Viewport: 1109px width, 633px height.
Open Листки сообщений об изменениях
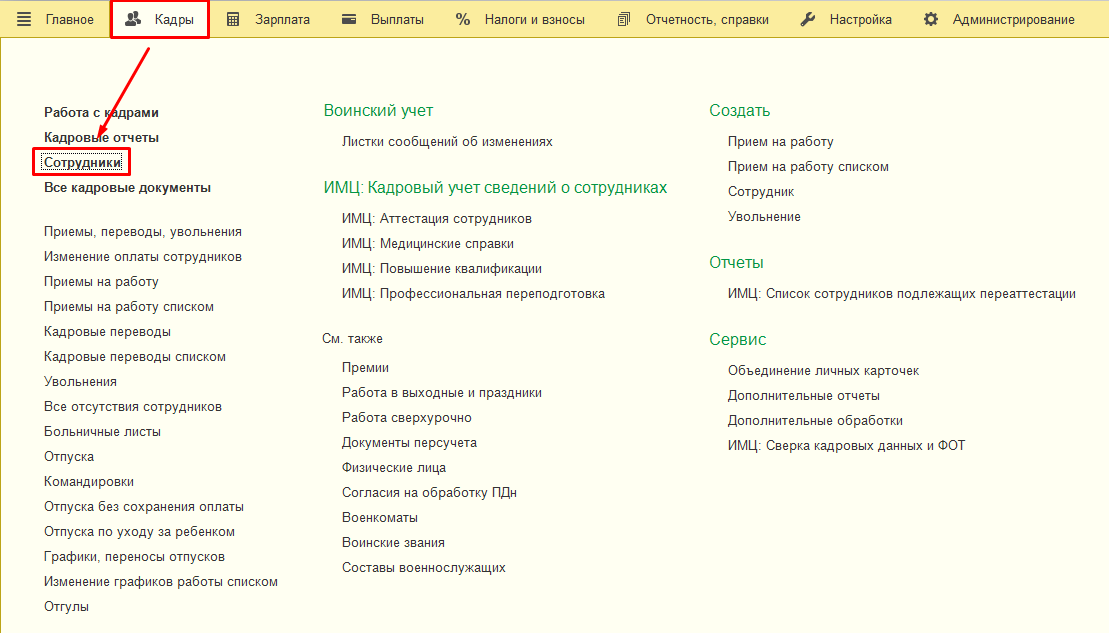coord(447,142)
